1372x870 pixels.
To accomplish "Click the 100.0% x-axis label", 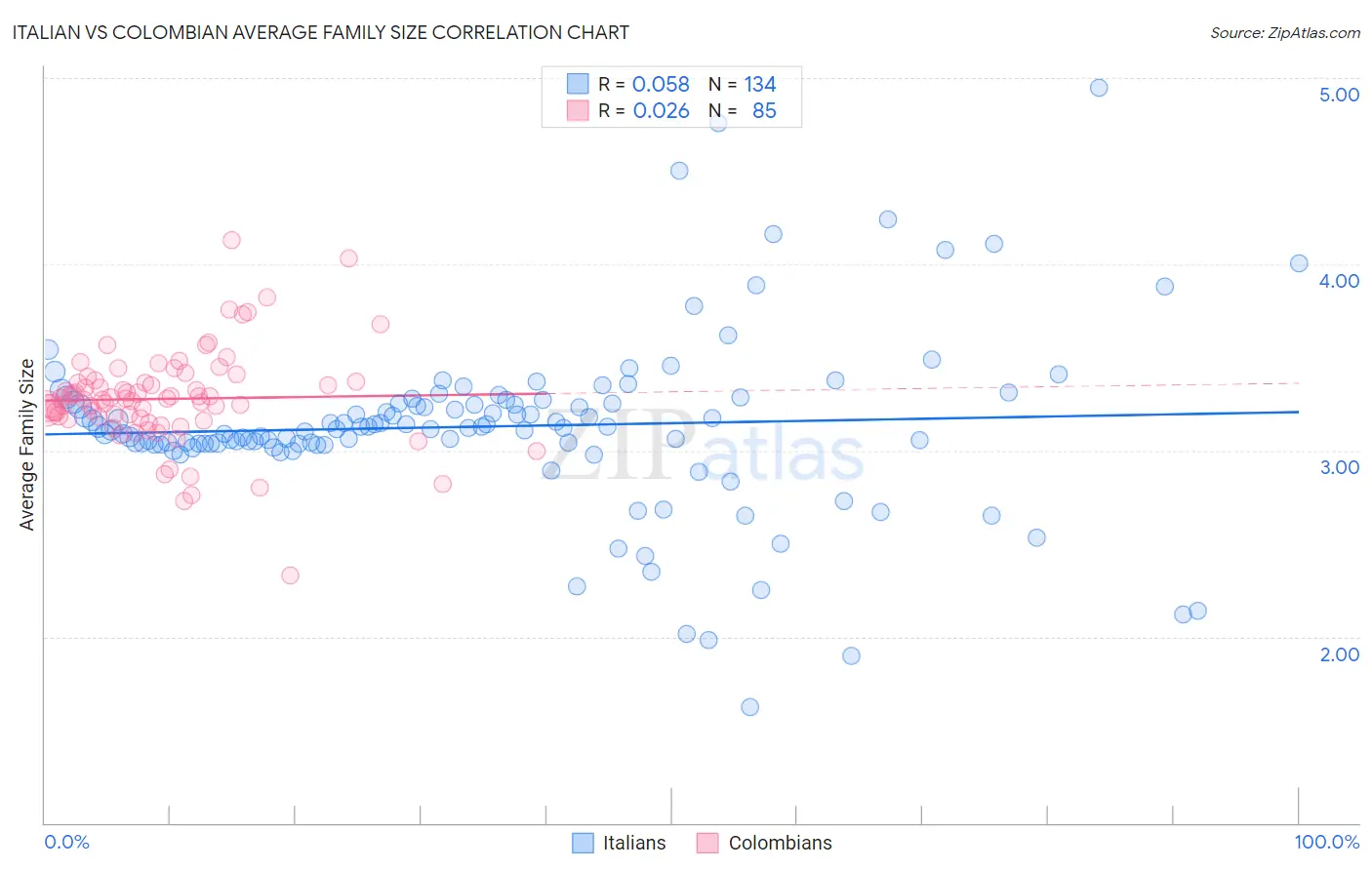I will 1327,842.
